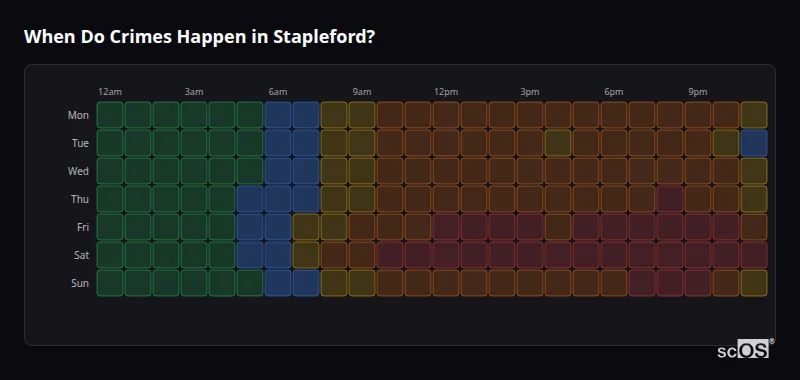Click the Friday 9pm red cell

[x=698, y=227]
